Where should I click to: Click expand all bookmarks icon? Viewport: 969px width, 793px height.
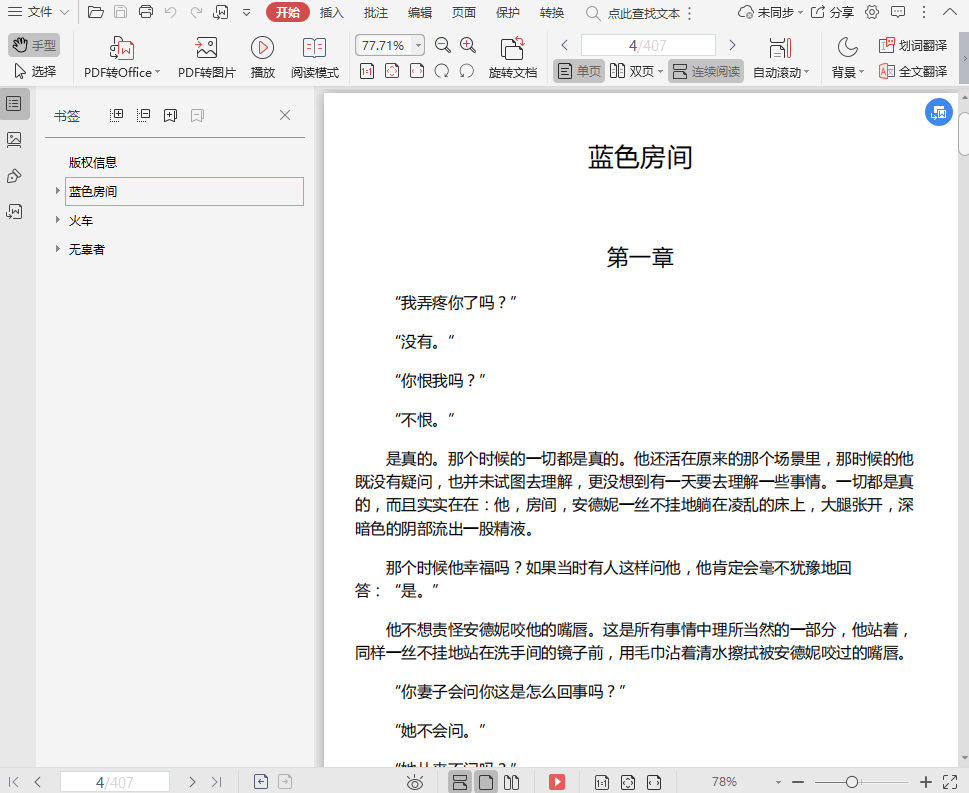point(116,115)
